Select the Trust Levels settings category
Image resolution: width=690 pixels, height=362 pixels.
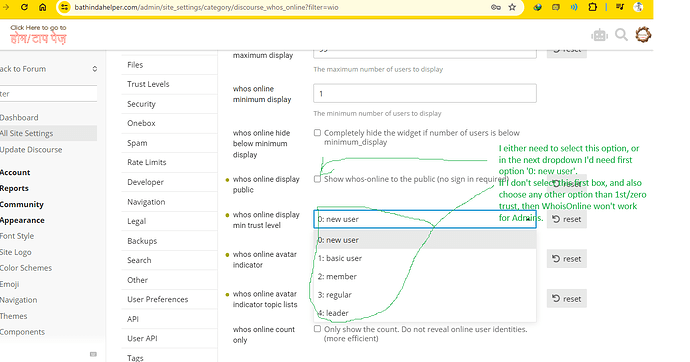(x=169, y=84)
